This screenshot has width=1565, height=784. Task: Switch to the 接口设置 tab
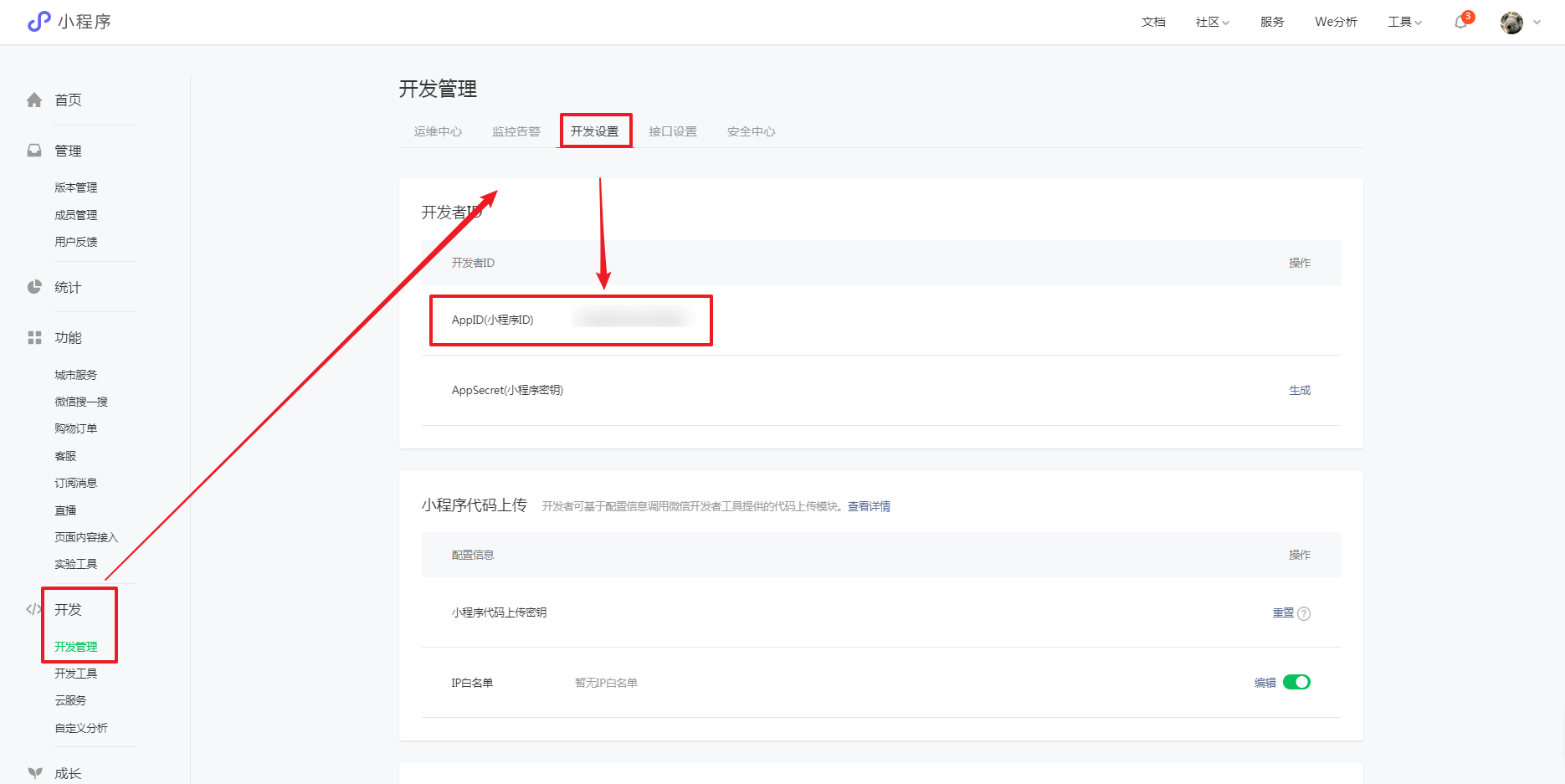tap(673, 131)
